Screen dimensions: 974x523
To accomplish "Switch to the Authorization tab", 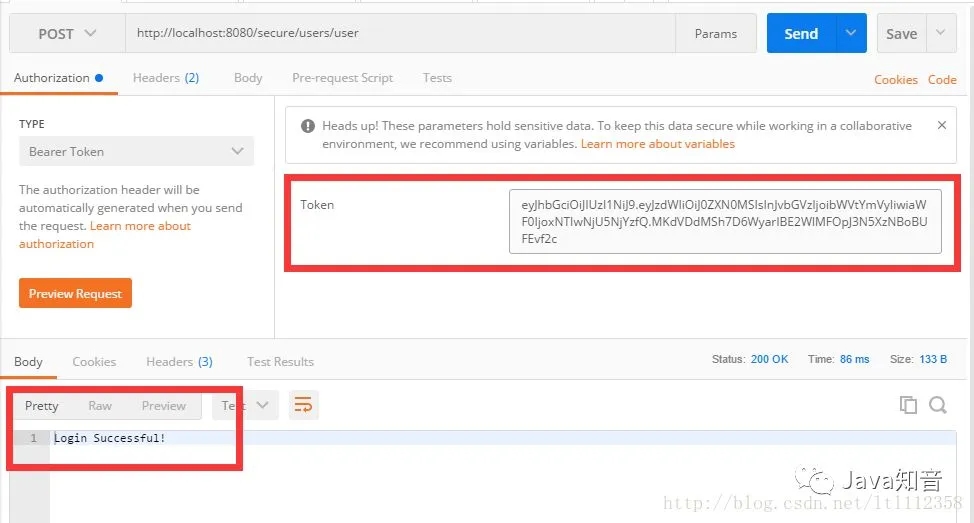I will click(58, 78).
